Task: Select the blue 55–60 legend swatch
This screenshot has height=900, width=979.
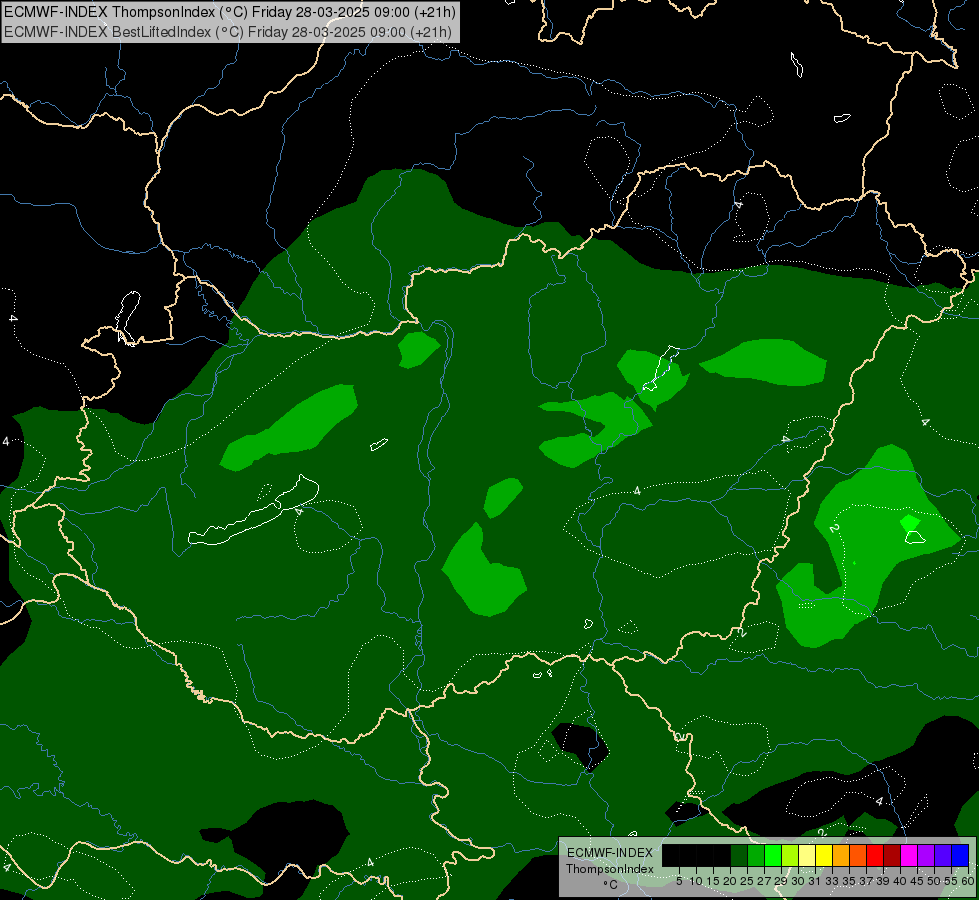Action: point(960,855)
